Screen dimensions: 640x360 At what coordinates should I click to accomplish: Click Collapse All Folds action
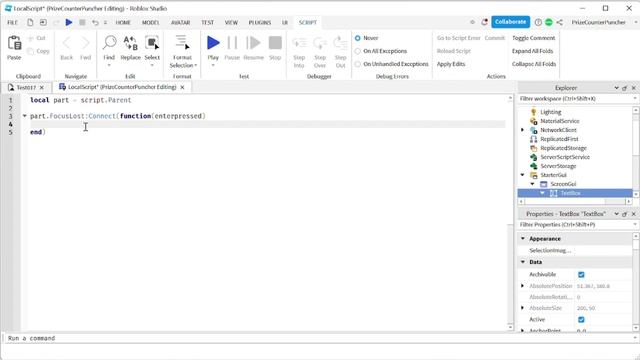(534, 64)
